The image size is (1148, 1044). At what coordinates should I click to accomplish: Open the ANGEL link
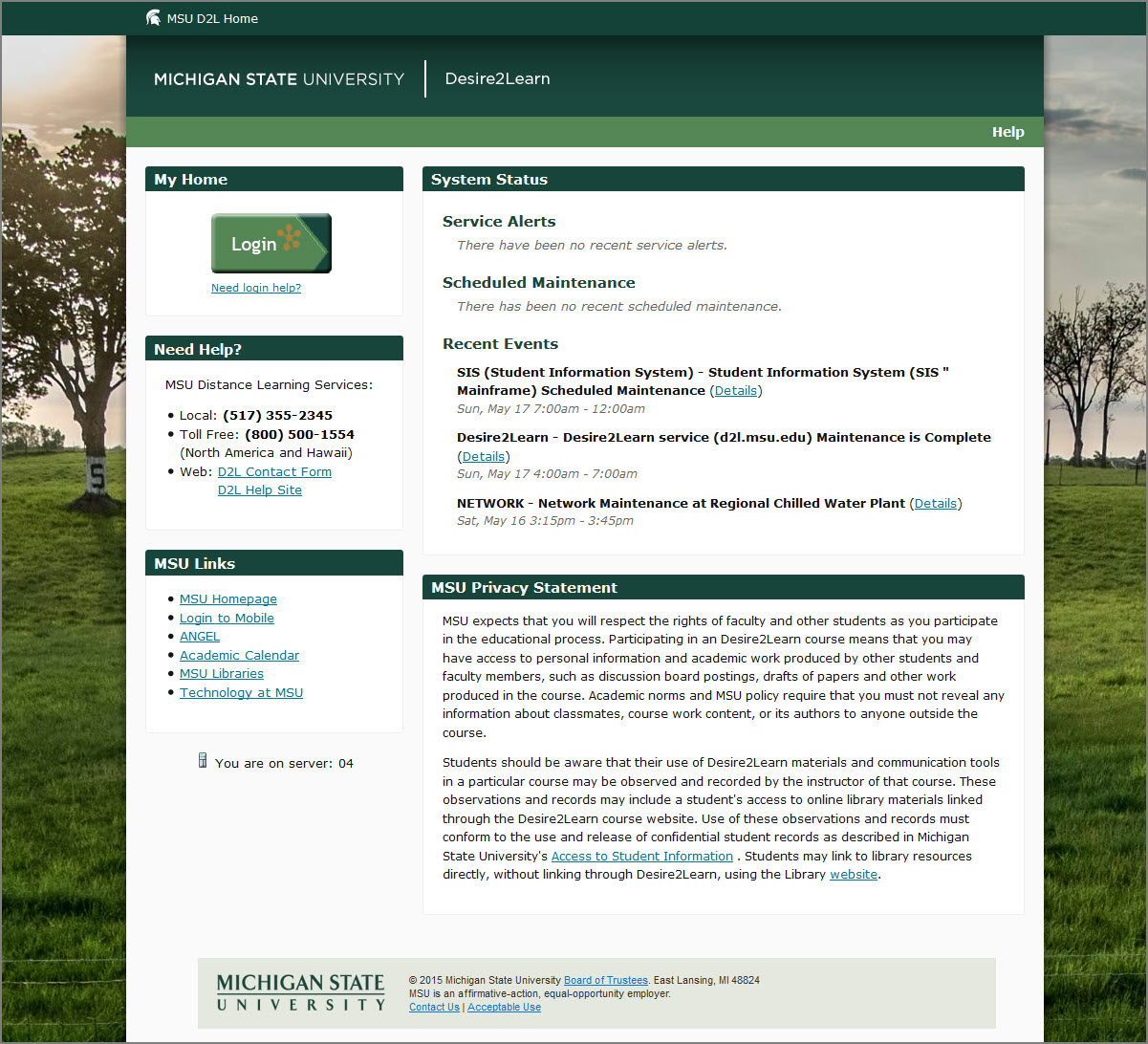tap(200, 636)
